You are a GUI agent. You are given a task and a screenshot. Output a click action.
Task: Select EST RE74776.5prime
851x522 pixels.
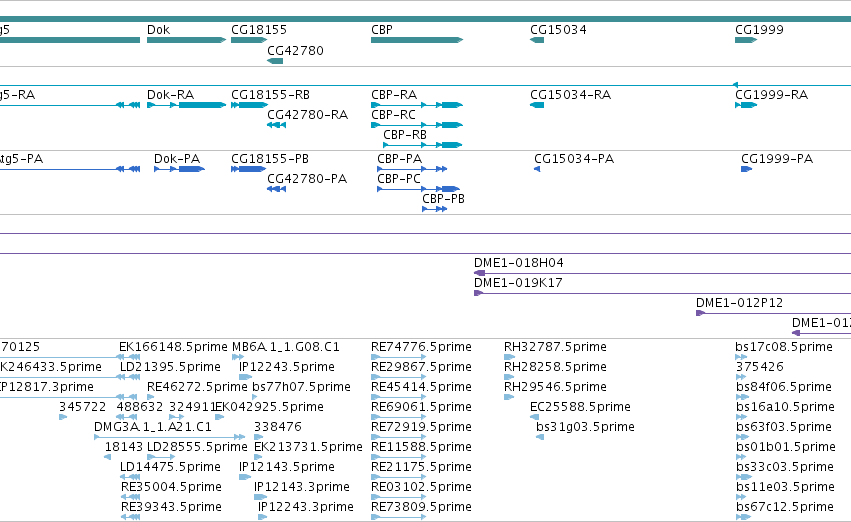point(421,347)
